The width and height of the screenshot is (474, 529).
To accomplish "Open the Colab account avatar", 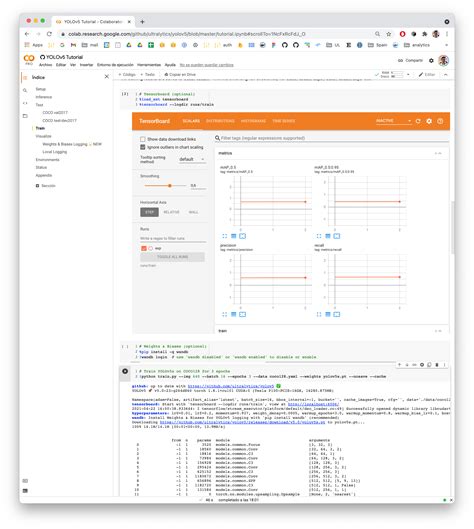I will [444, 60].
